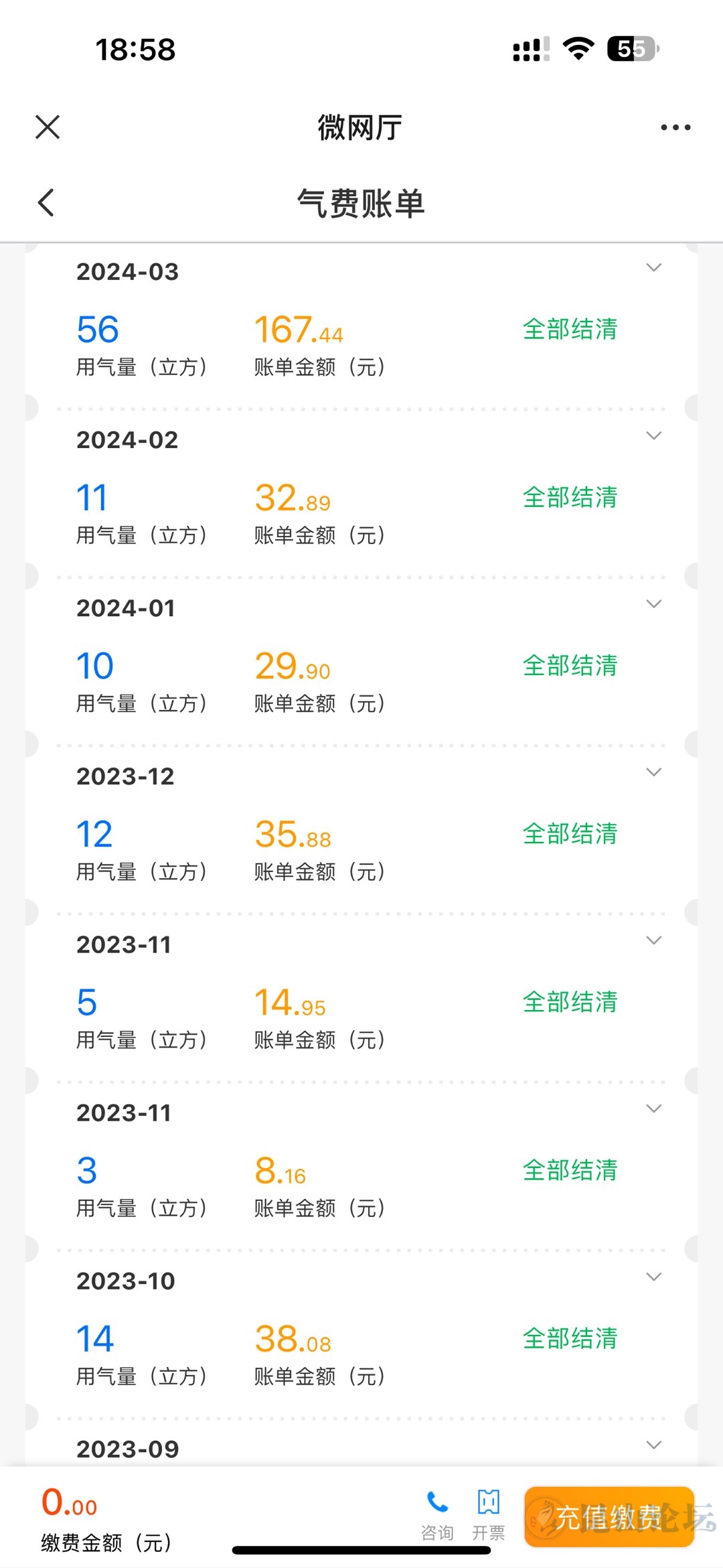
Task: Expand the 2023-09 bill chevron
Action: click(653, 1445)
